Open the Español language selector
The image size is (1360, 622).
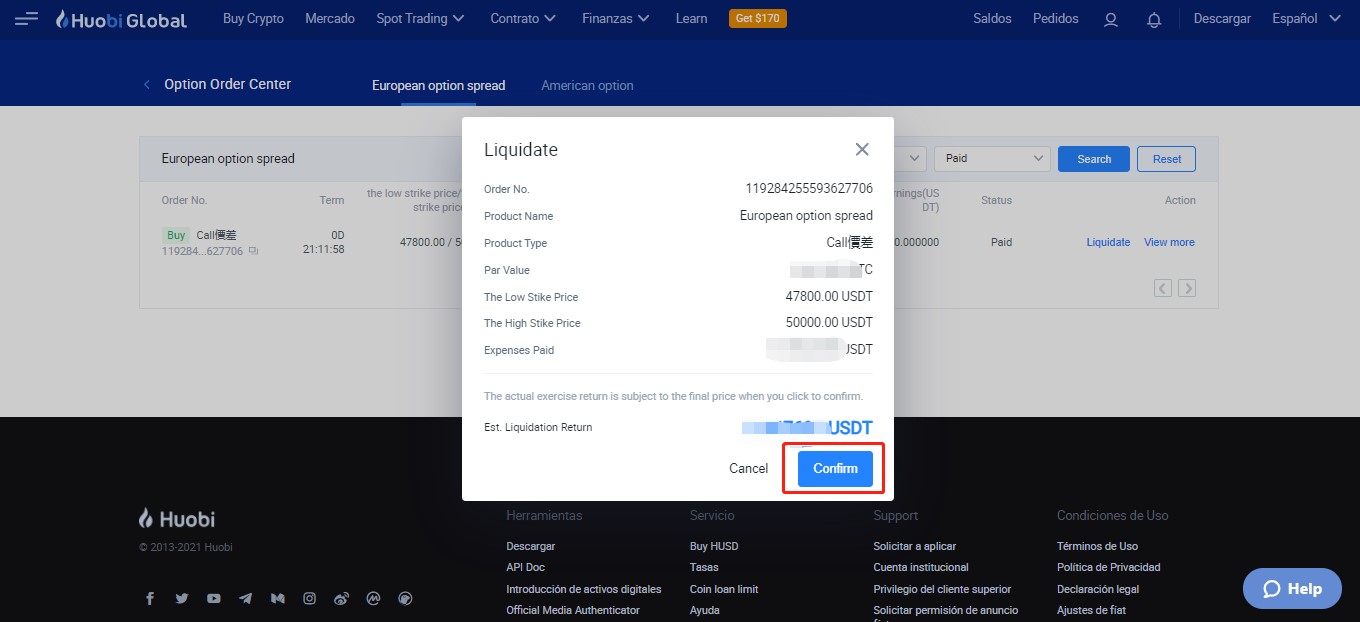1306,19
